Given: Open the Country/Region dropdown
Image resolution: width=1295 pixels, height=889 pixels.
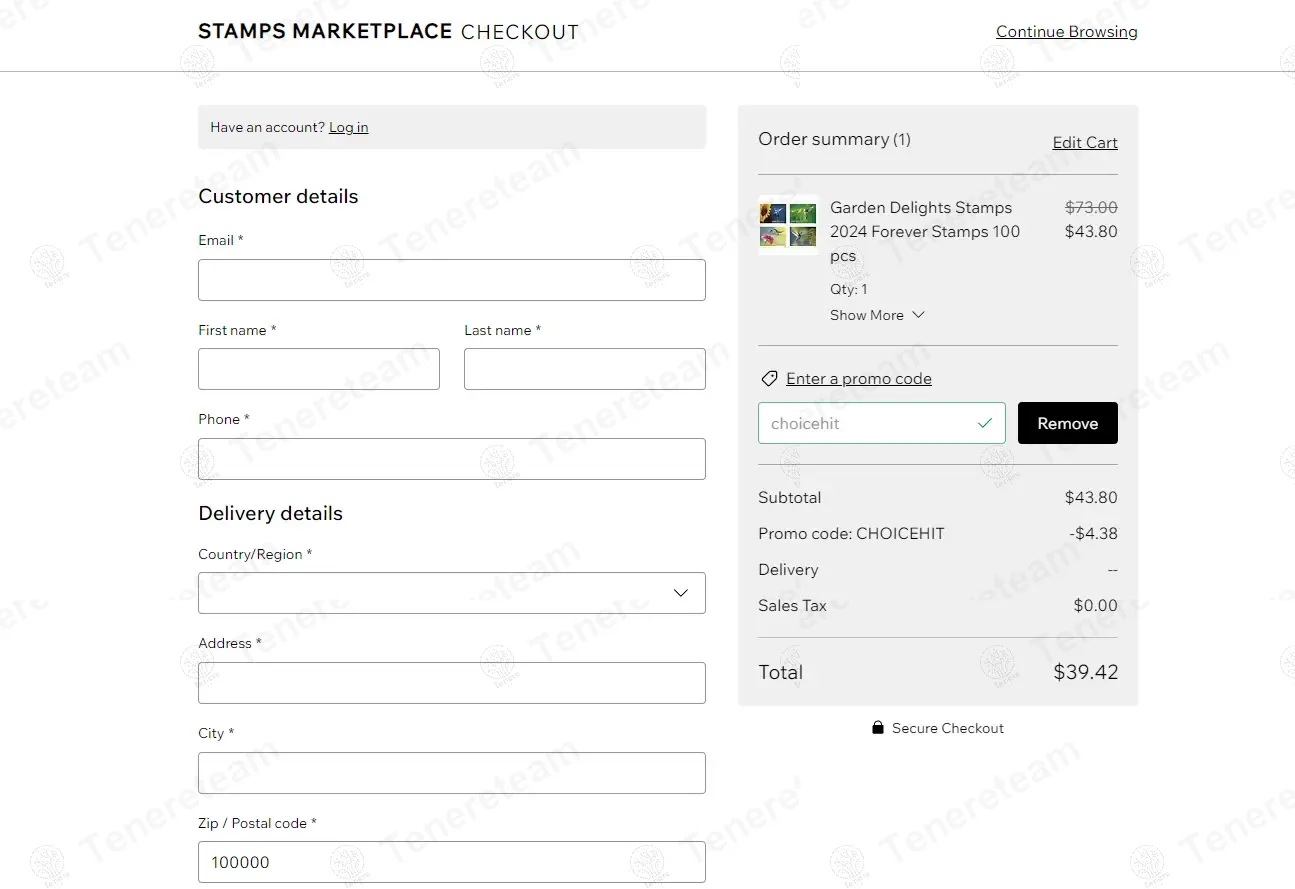Looking at the screenshot, I should coord(452,593).
